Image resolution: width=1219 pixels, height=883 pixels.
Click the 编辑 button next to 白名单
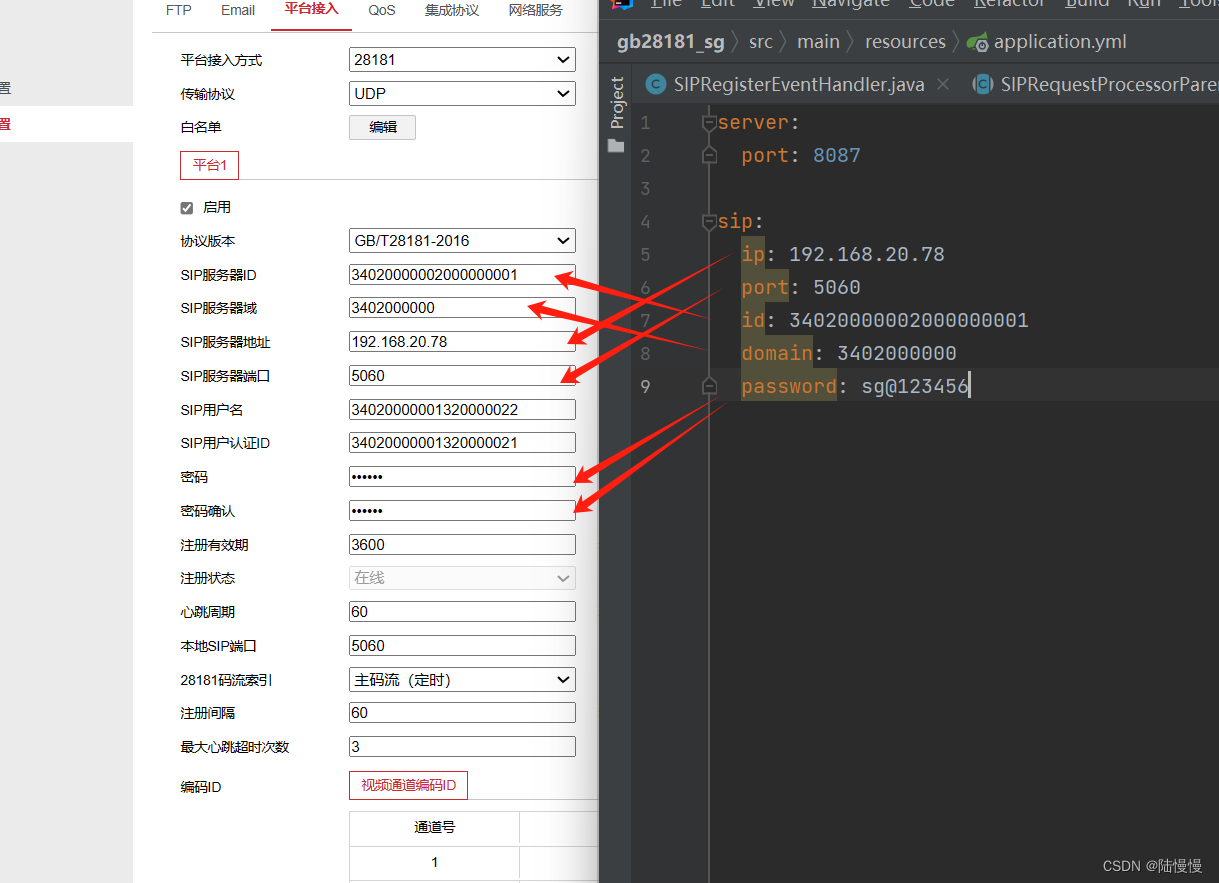coord(382,127)
